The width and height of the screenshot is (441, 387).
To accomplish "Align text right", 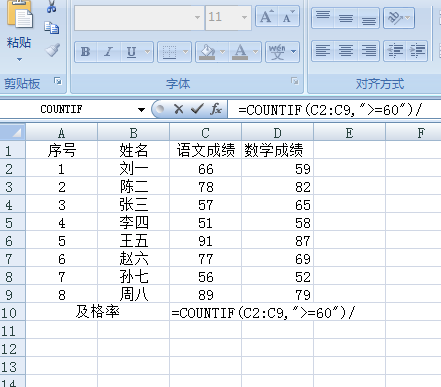I will coord(368,51).
